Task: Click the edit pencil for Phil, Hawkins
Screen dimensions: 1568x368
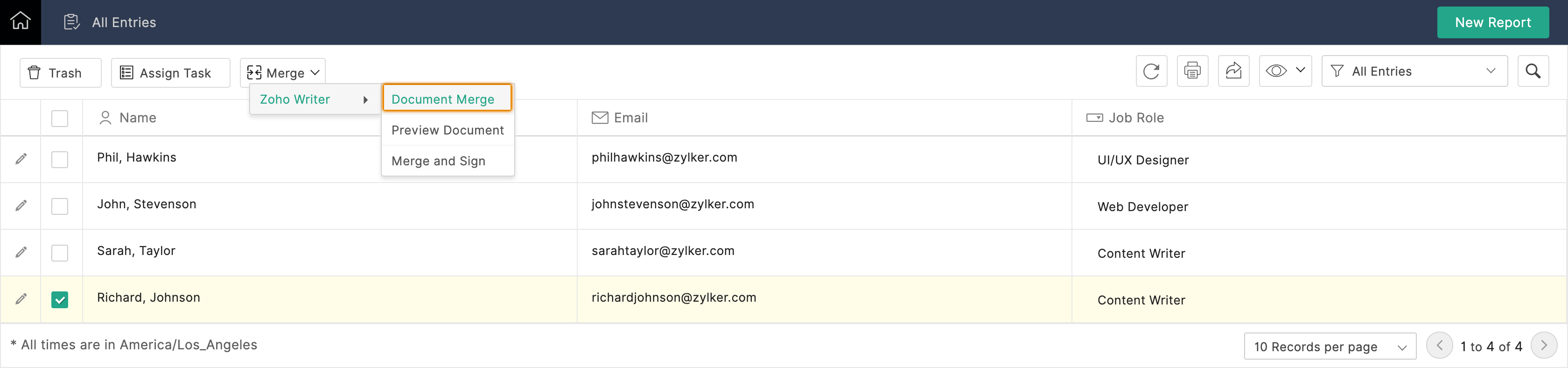Action: point(21,159)
